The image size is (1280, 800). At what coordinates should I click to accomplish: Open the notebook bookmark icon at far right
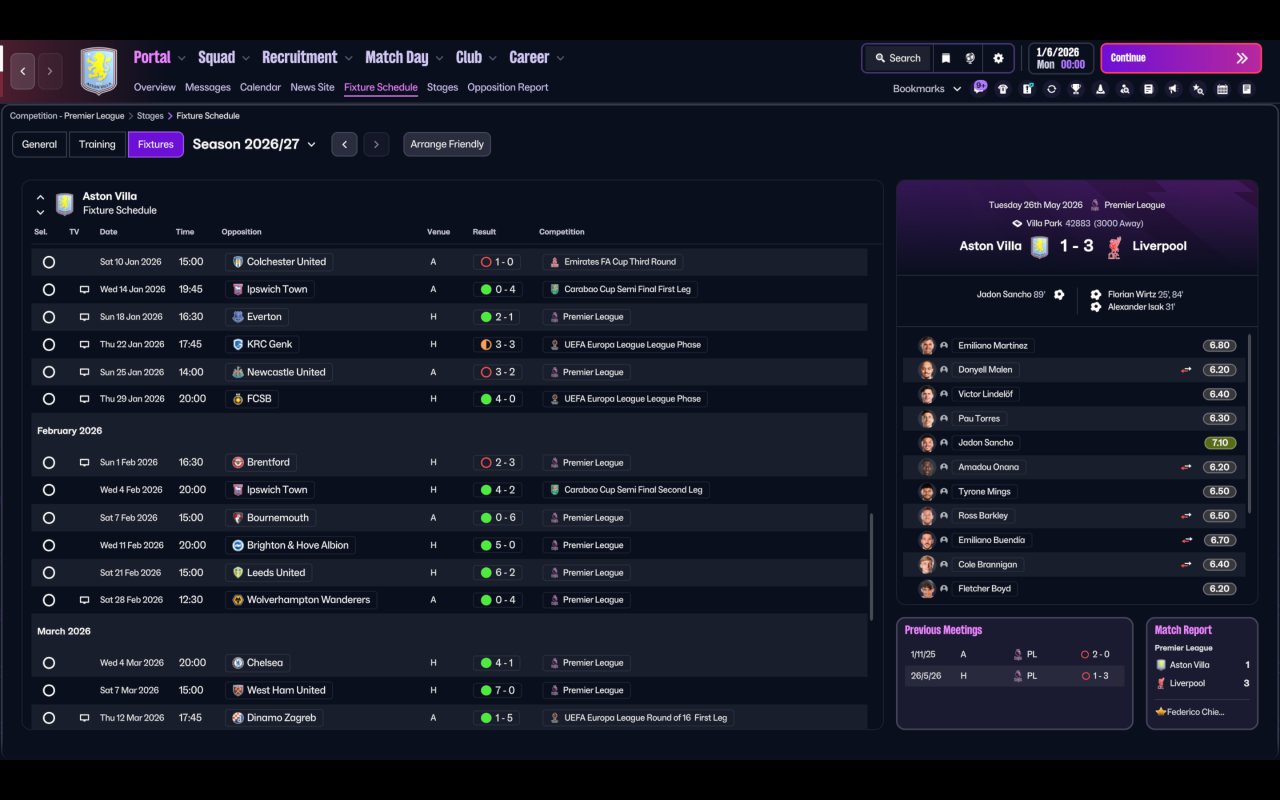[x=1246, y=89]
